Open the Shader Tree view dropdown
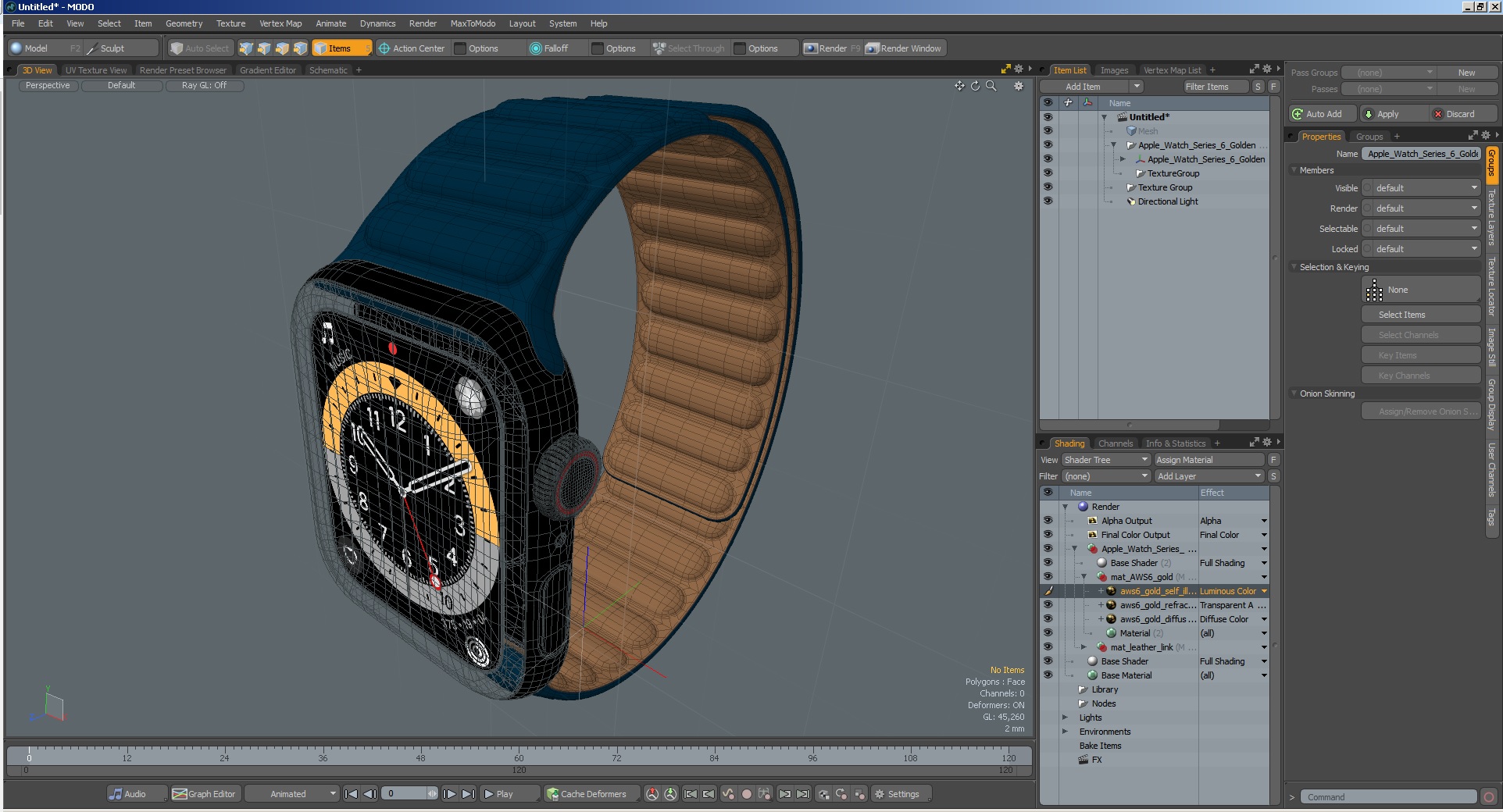This screenshot has width=1503, height=812. point(1105,460)
